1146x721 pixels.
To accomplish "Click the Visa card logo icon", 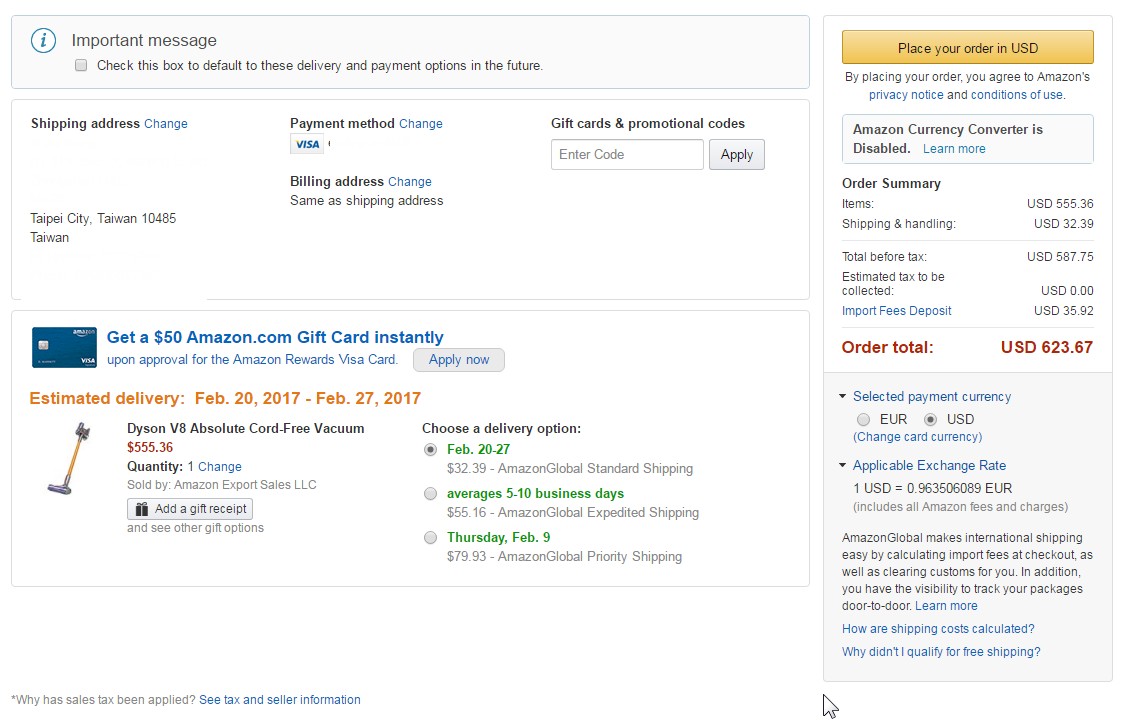I will [307, 145].
